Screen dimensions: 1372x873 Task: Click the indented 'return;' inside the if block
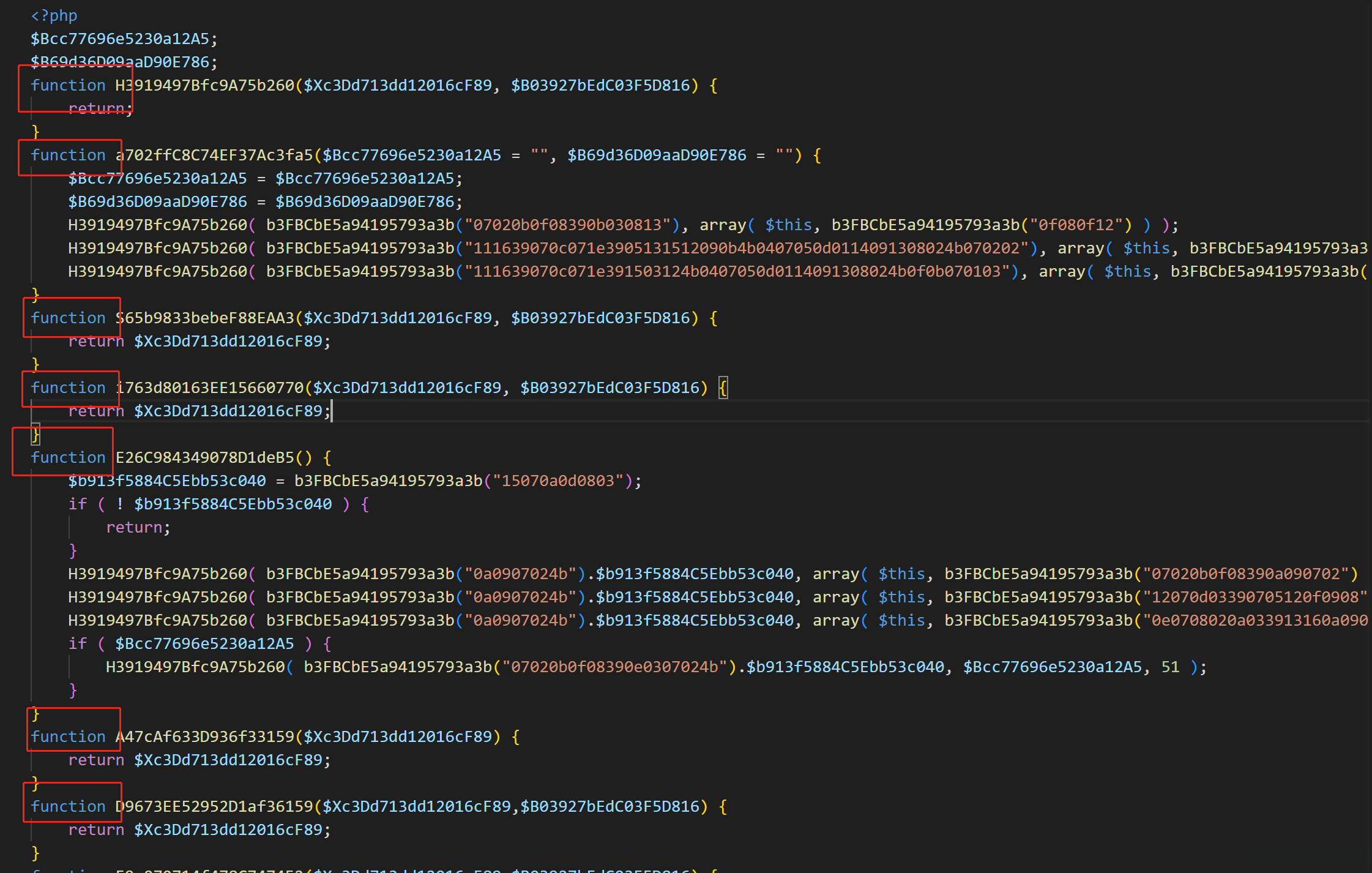138,527
